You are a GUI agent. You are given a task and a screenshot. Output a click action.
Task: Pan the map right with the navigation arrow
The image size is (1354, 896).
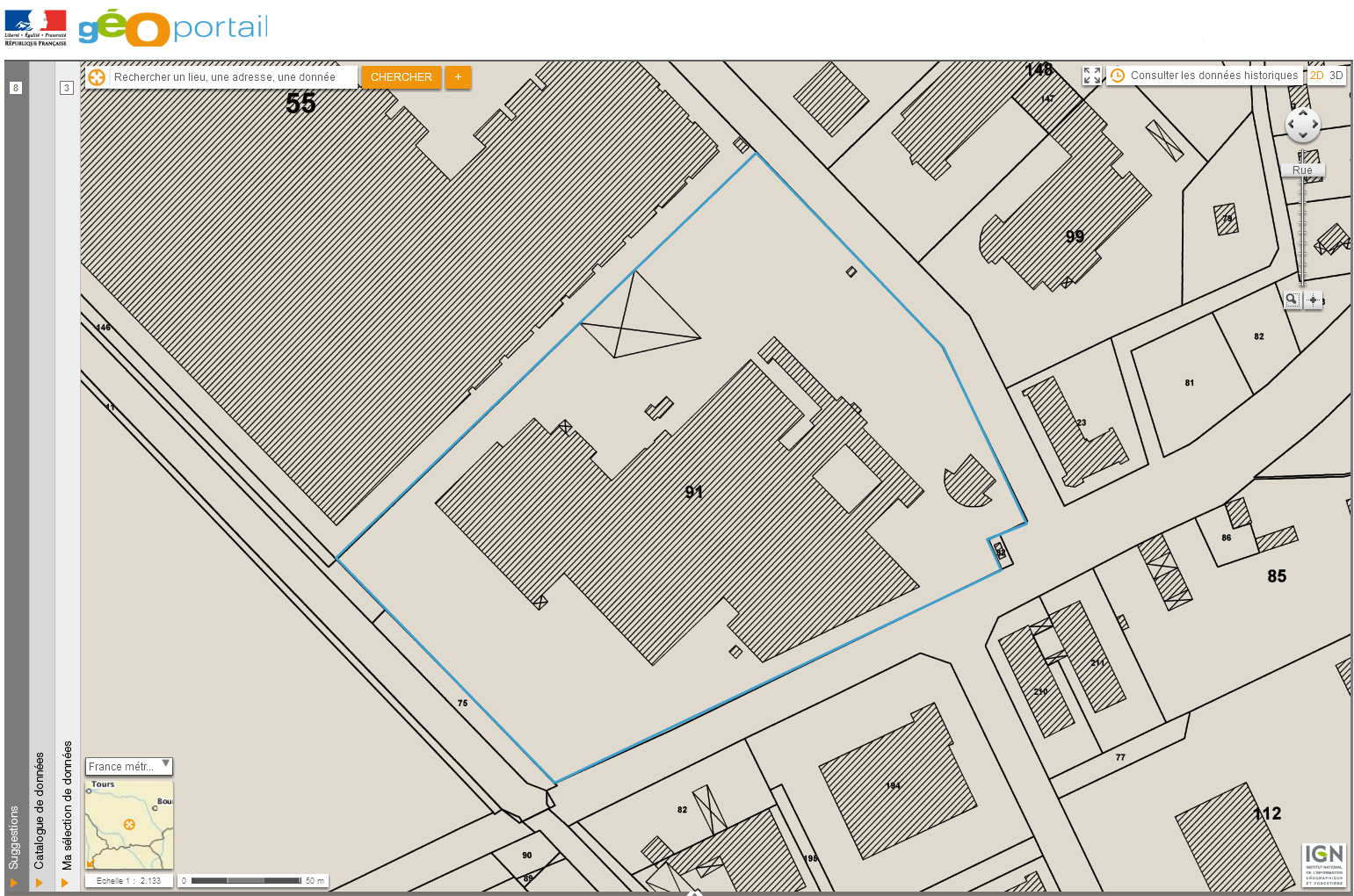[1314, 125]
